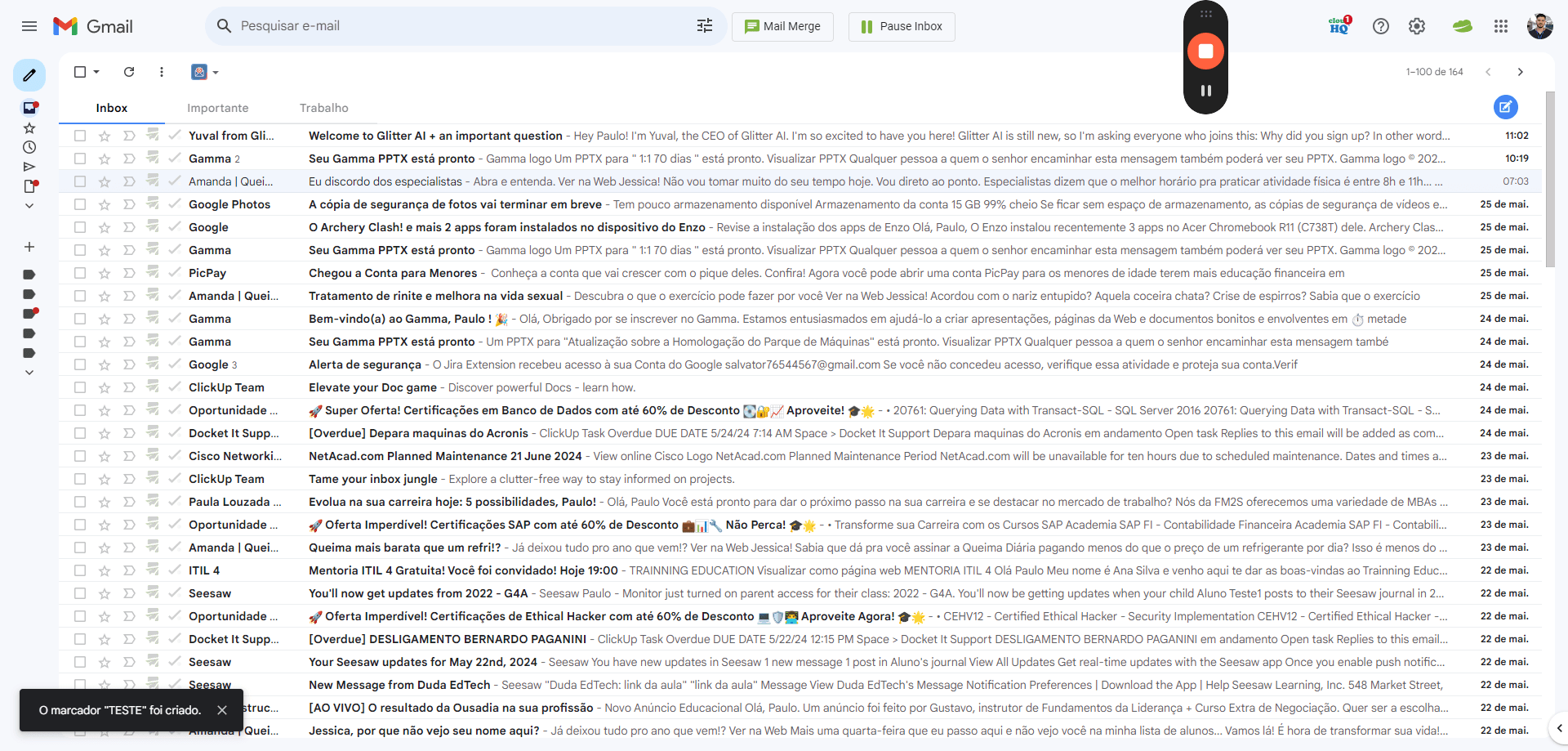1568x751 pixels.
Task: Star the Gamma email received at 10:19
Action: click(x=105, y=159)
